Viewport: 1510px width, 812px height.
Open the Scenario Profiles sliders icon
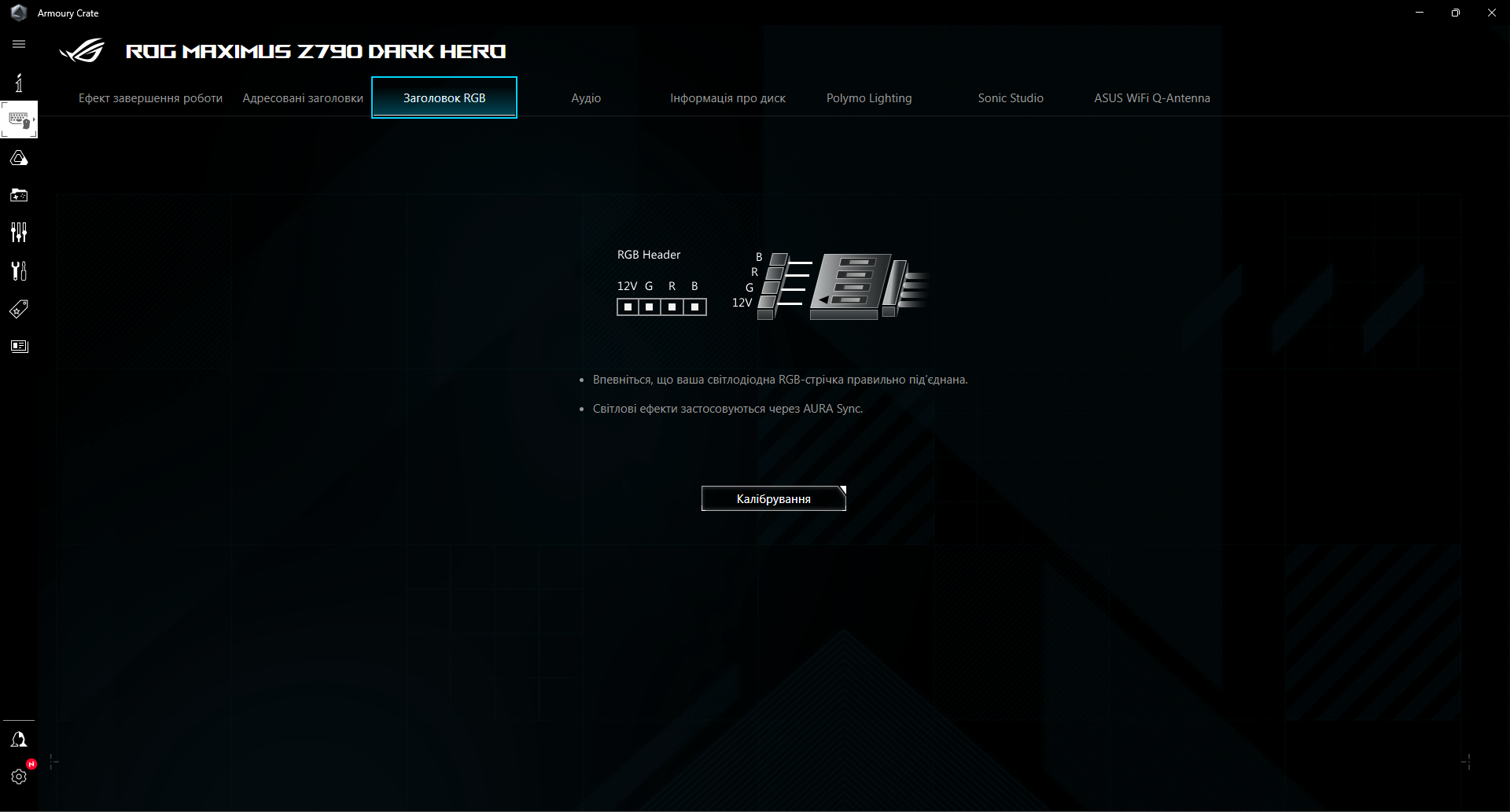click(x=19, y=233)
